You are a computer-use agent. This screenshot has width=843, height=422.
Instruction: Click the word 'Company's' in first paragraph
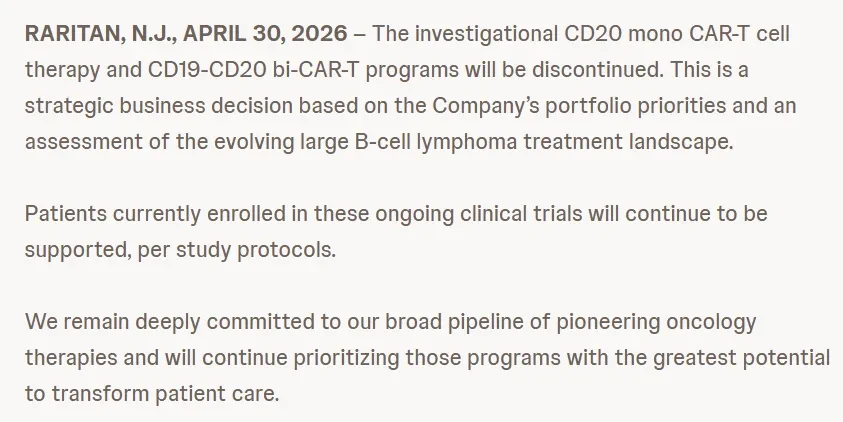coord(486,106)
